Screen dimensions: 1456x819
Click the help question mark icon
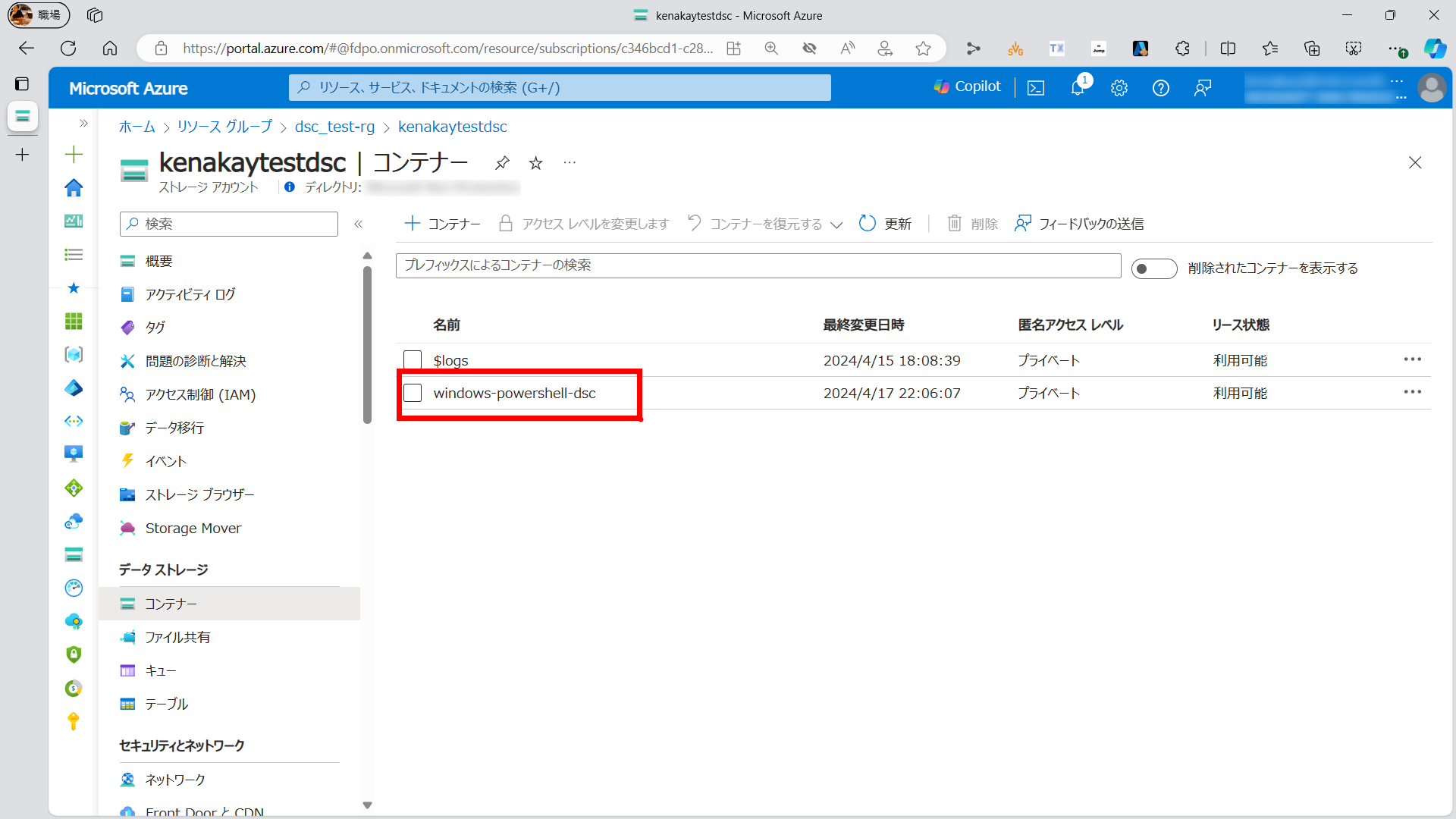(x=1160, y=88)
